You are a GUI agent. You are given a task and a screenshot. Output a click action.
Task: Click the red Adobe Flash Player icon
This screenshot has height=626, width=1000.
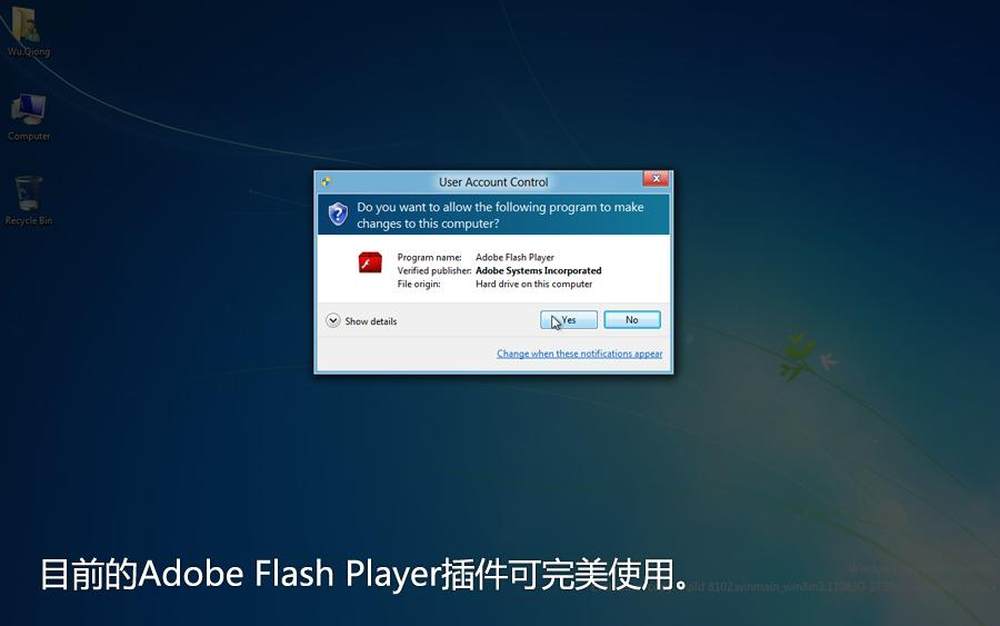(x=370, y=262)
